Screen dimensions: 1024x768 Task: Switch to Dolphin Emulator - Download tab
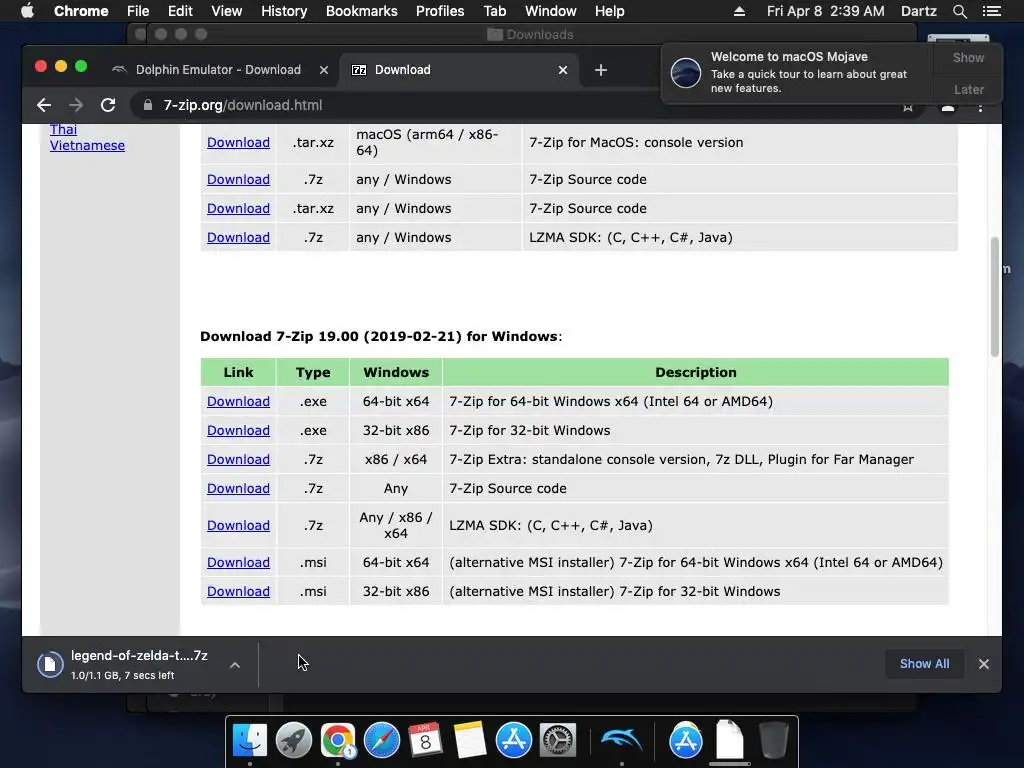[218, 70]
